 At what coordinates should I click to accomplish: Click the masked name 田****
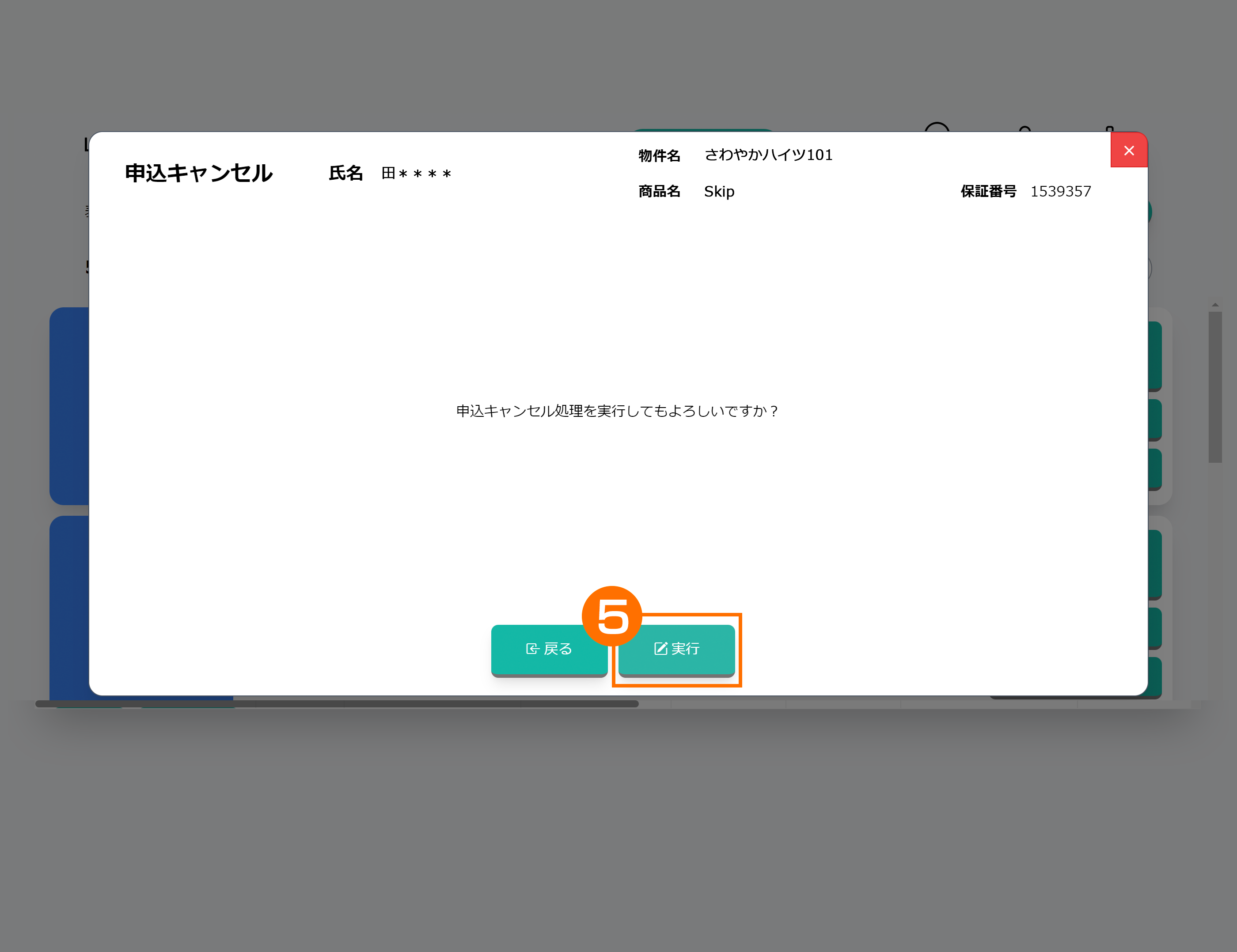tap(416, 173)
